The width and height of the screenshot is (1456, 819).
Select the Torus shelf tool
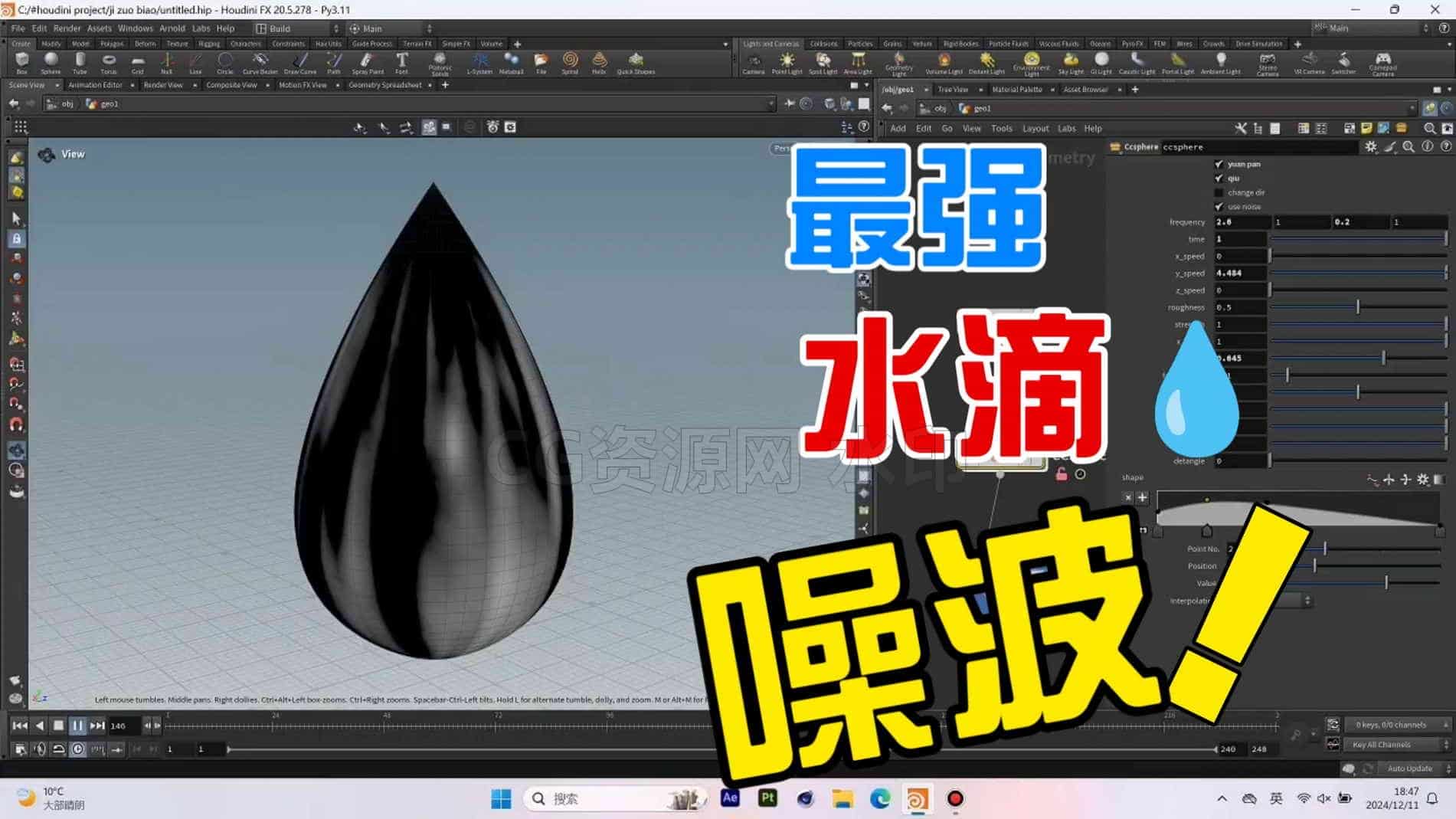[x=109, y=64]
